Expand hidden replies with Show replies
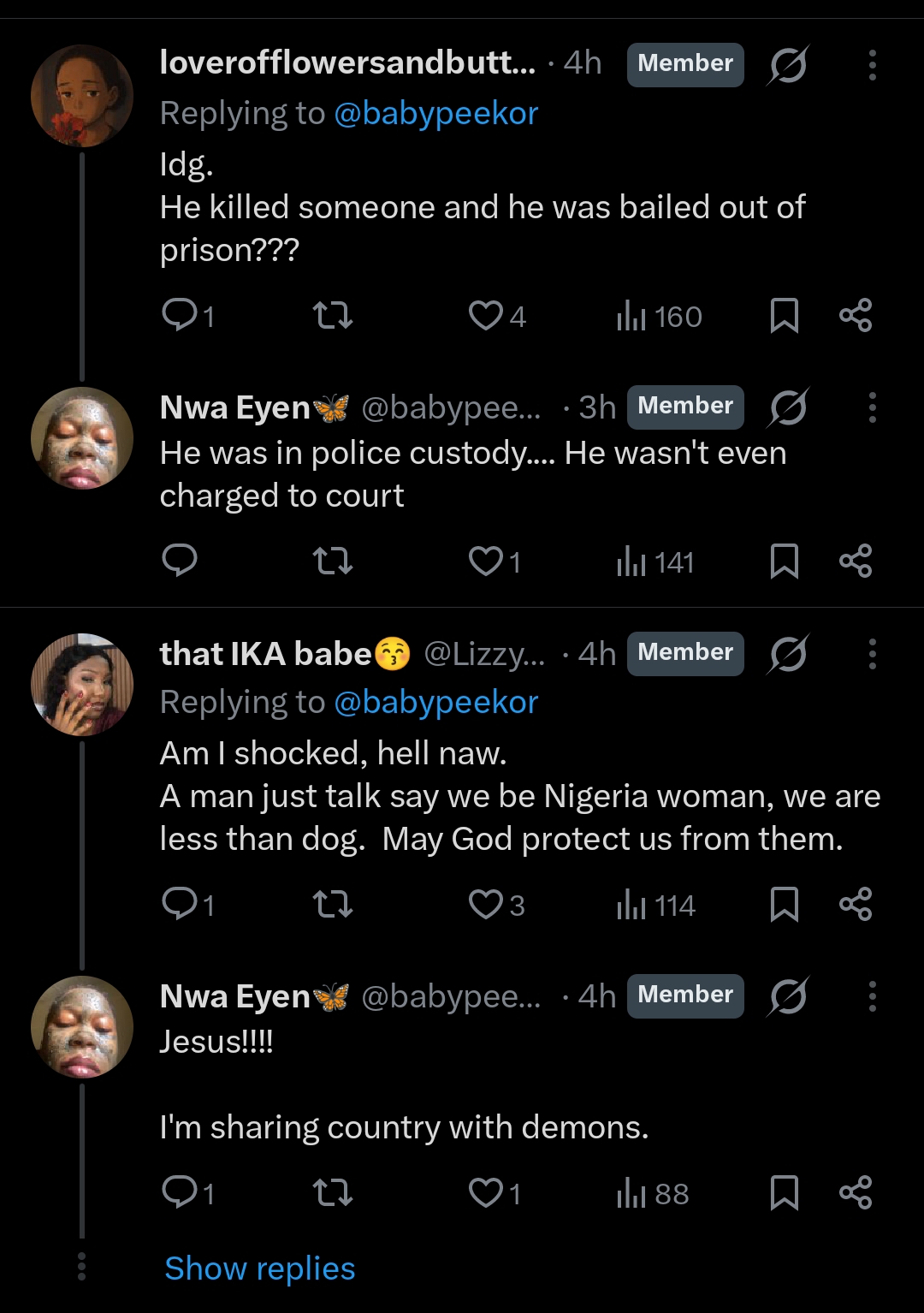 coord(259,1268)
